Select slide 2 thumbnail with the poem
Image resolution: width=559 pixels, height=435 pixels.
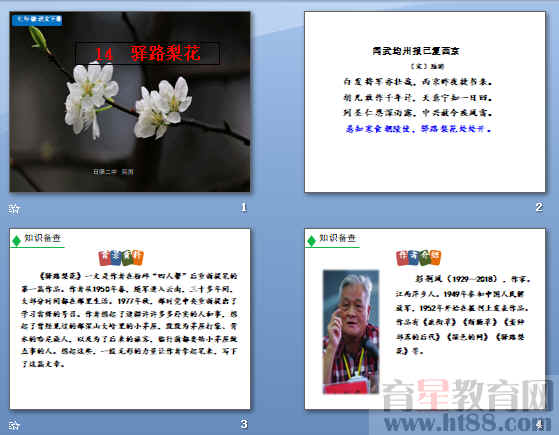pos(425,102)
